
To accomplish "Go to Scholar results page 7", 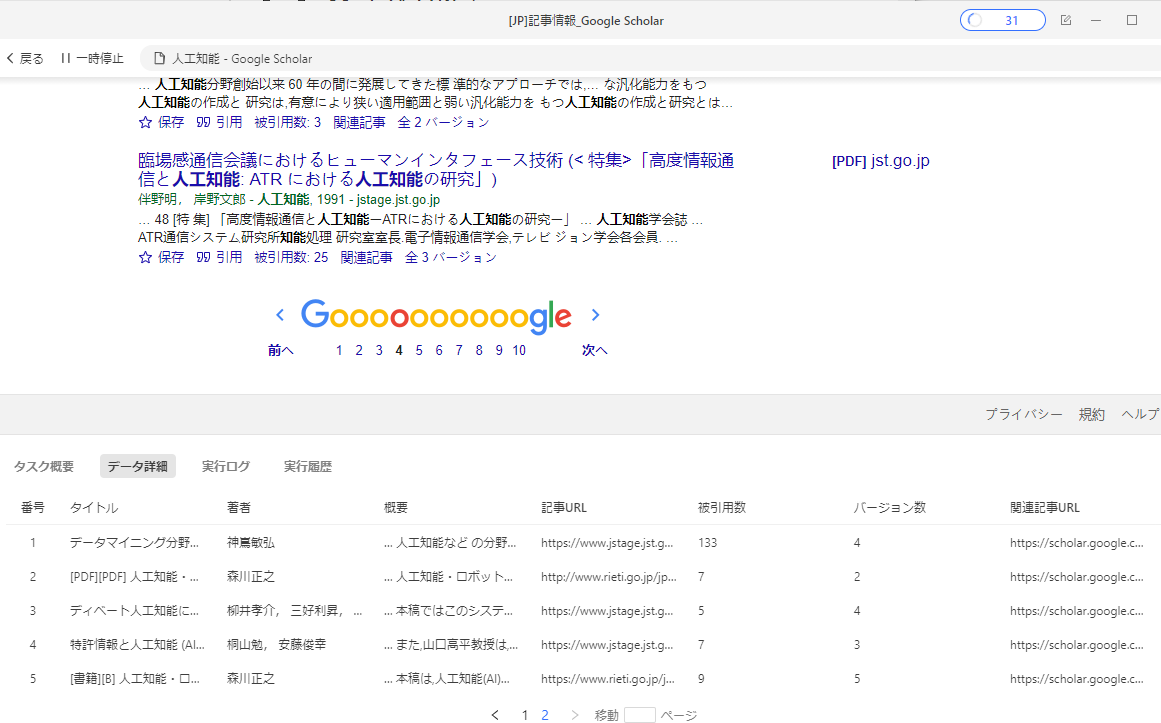I will [x=459, y=350].
